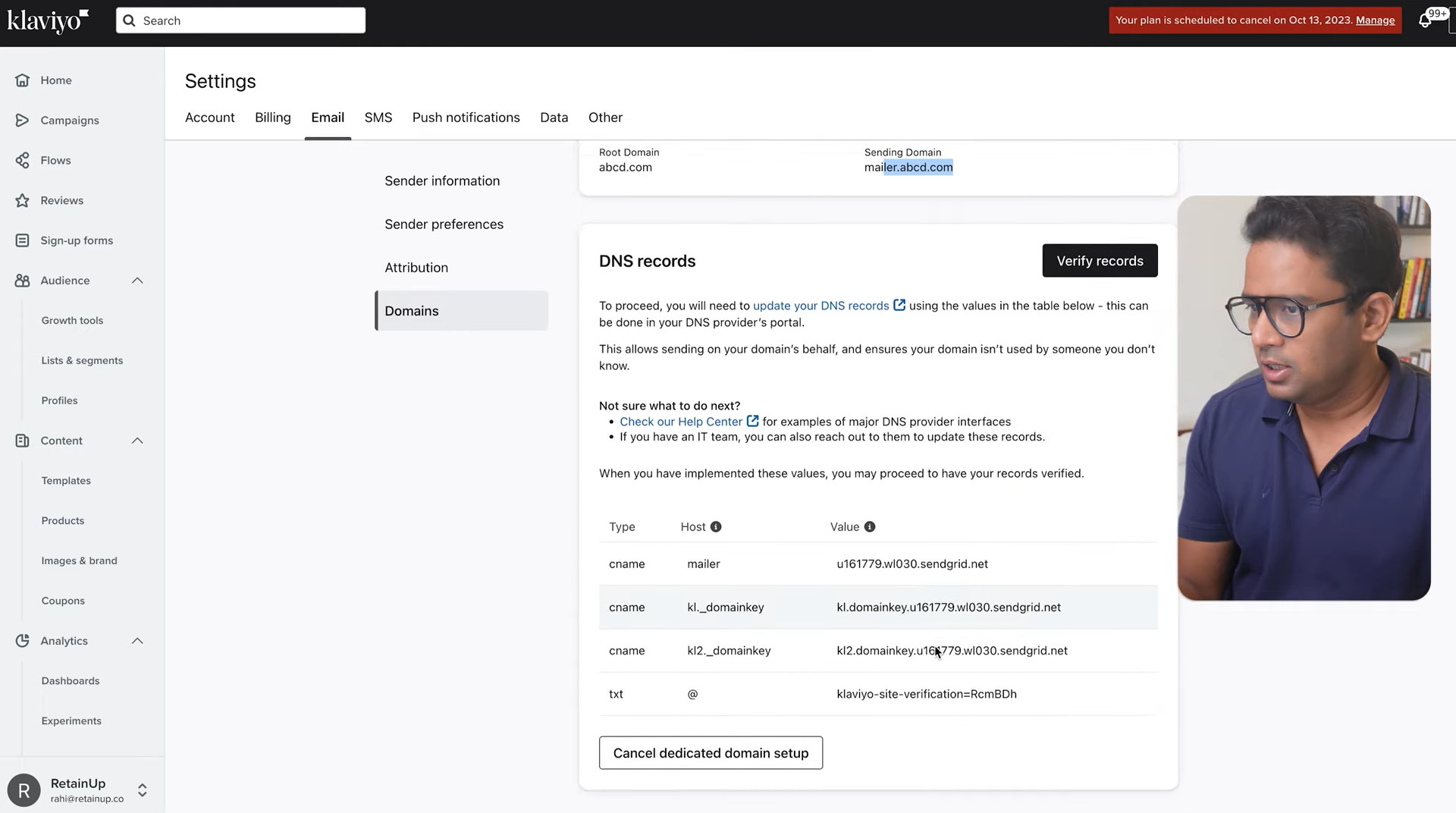Image resolution: width=1456 pixels, height=813 pixels.
Task: Click the Audience people icon
Action: 22,281
